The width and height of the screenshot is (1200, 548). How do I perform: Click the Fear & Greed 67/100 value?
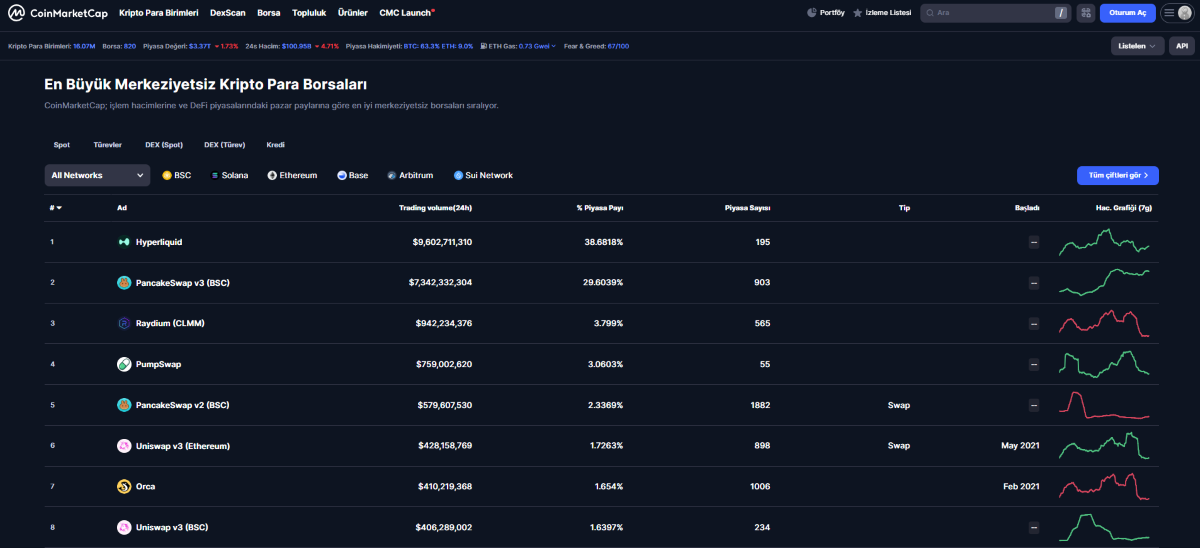618,46
